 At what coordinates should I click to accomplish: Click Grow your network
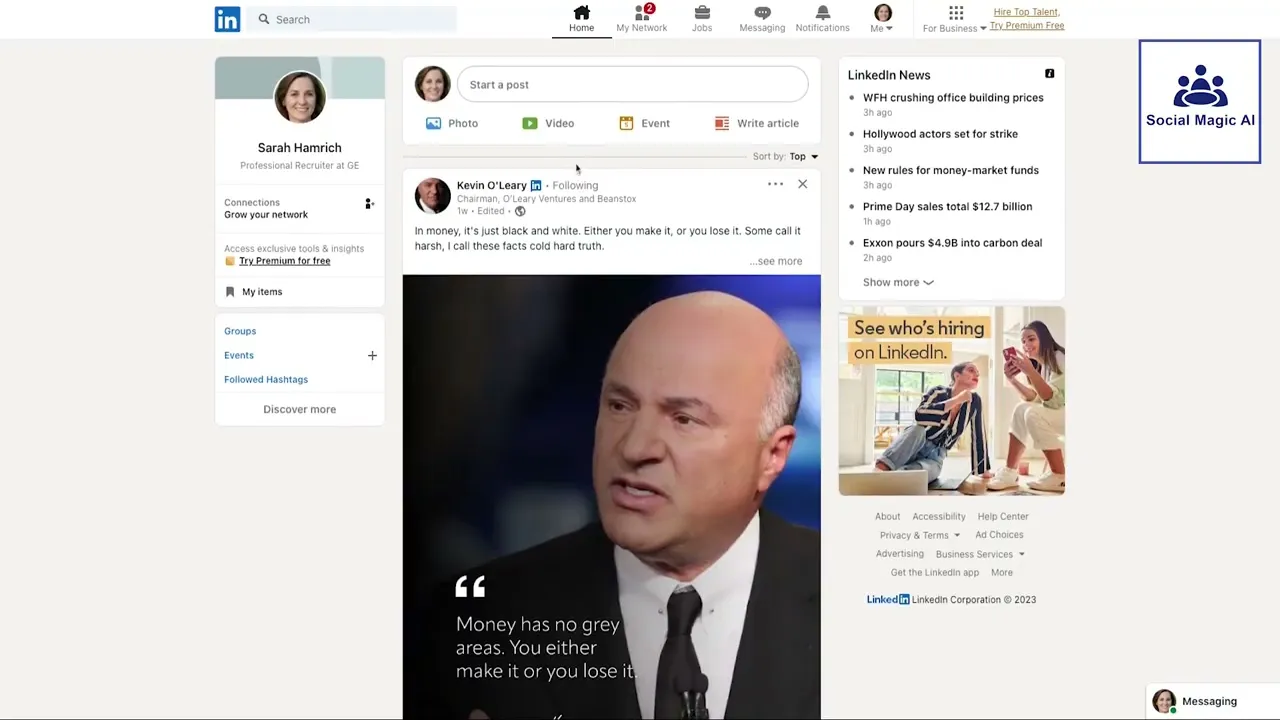pos(266,215)
